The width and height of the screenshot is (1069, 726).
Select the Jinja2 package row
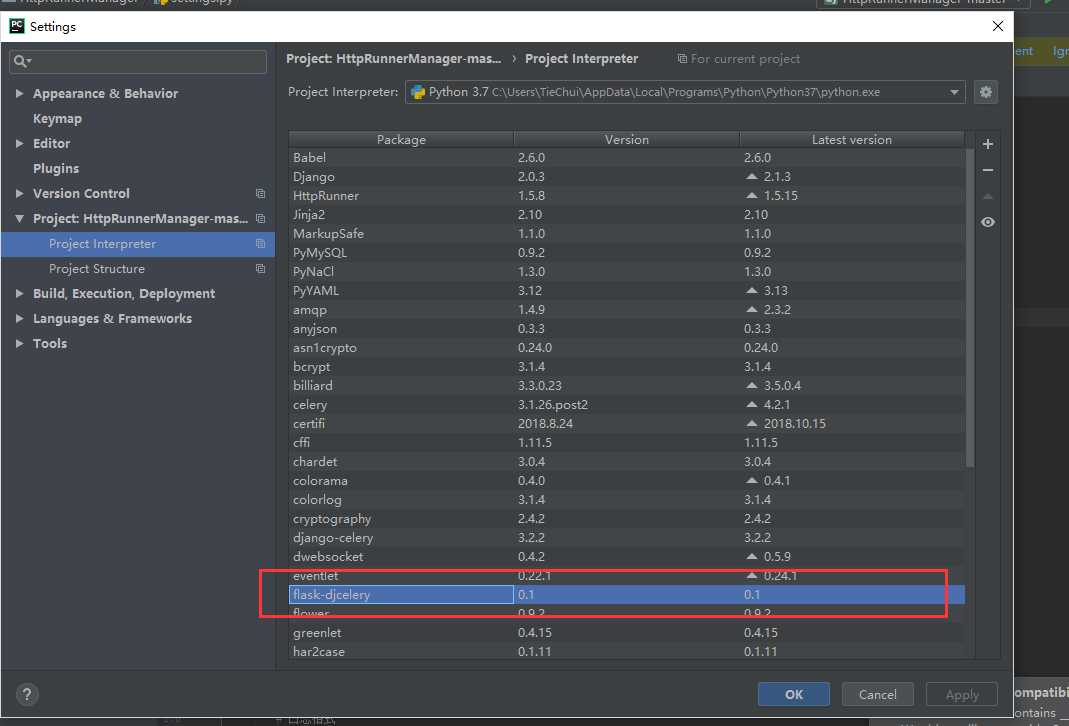coord(627,214)
